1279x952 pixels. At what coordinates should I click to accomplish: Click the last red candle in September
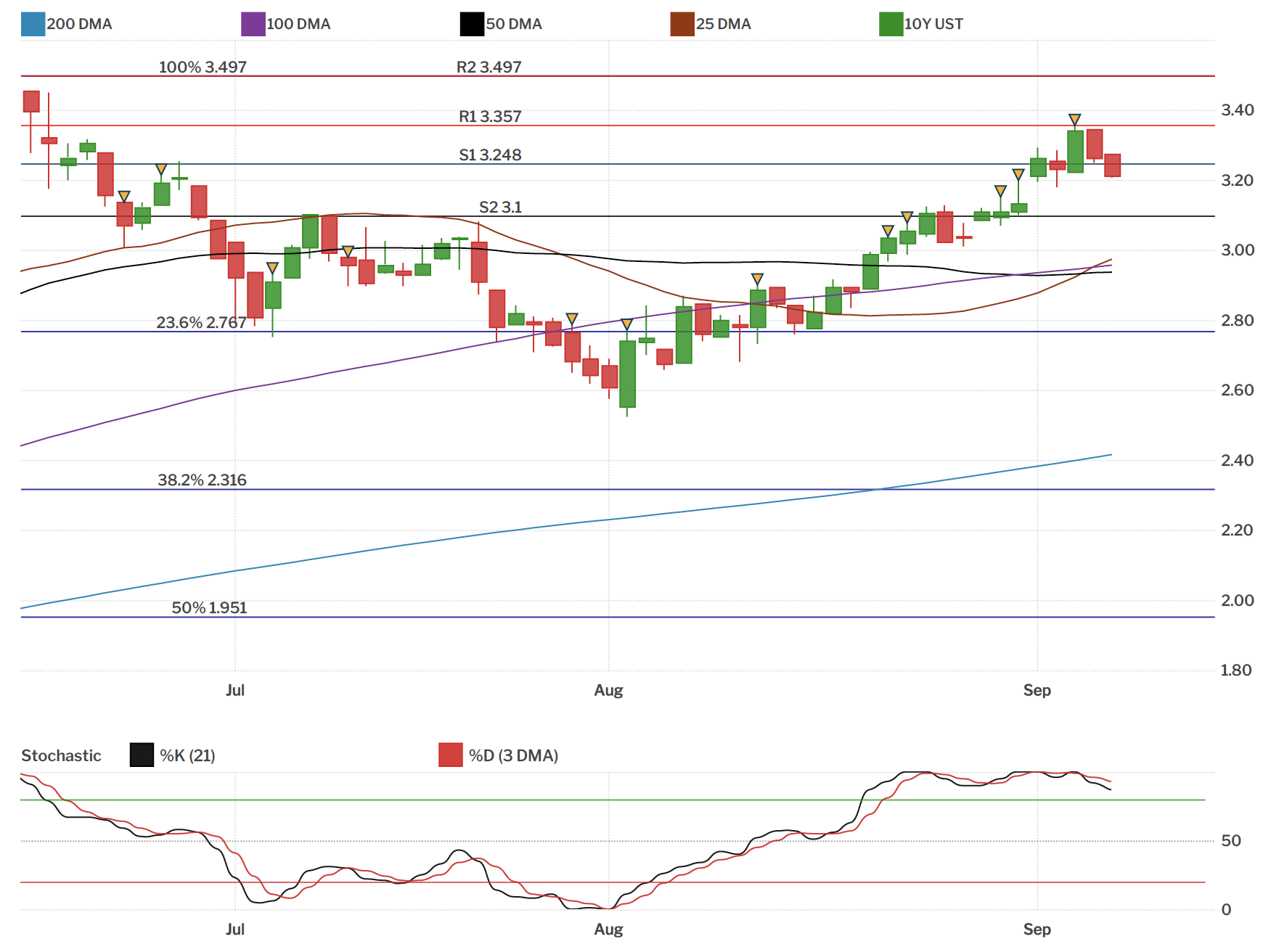1113,165
